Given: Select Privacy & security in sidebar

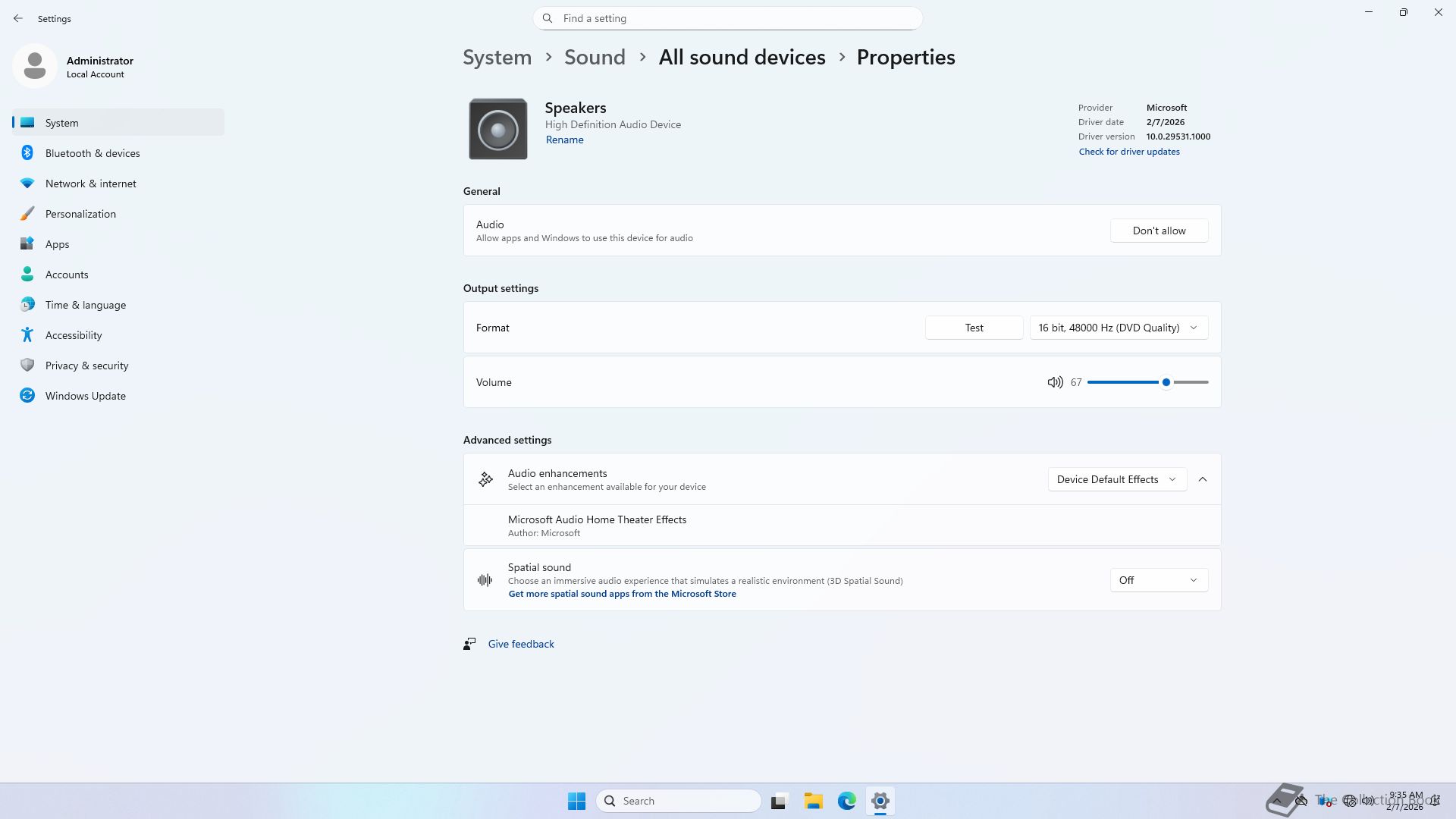Looking at the screenshot, I should click(x=86, y=366).
